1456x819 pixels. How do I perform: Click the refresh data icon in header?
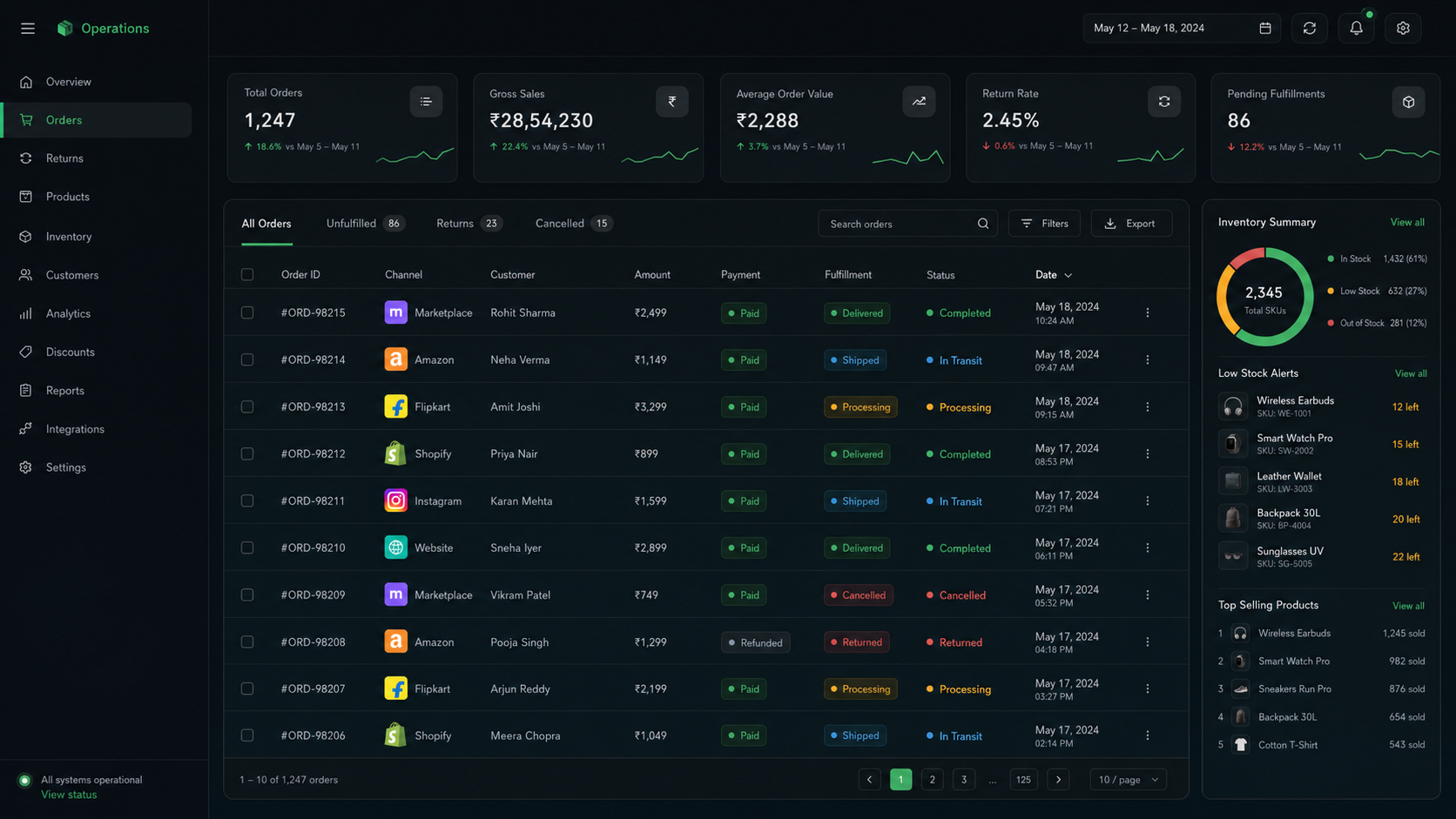point(1310,29)
